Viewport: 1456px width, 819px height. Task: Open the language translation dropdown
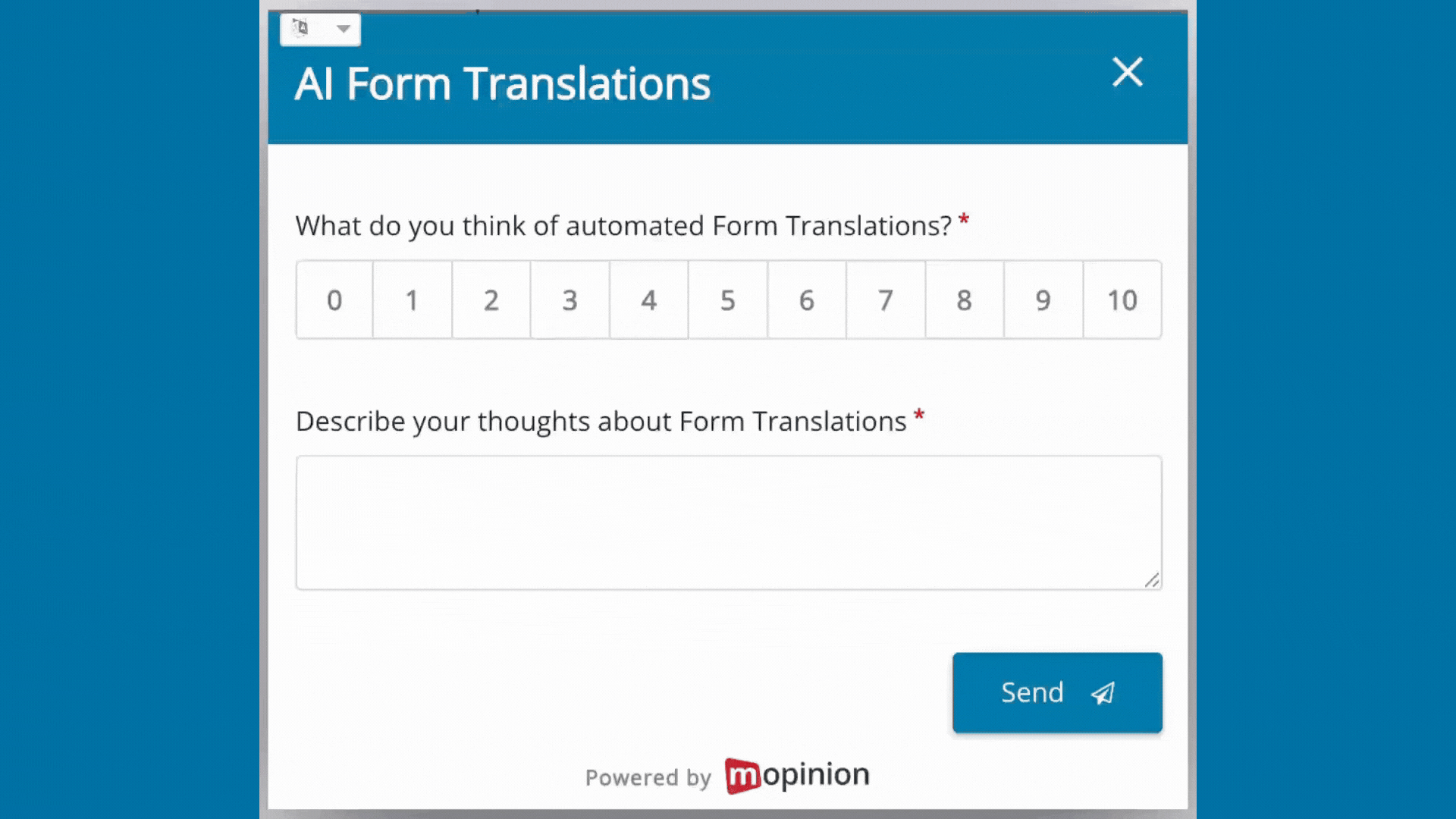click(x=320, y=29)
